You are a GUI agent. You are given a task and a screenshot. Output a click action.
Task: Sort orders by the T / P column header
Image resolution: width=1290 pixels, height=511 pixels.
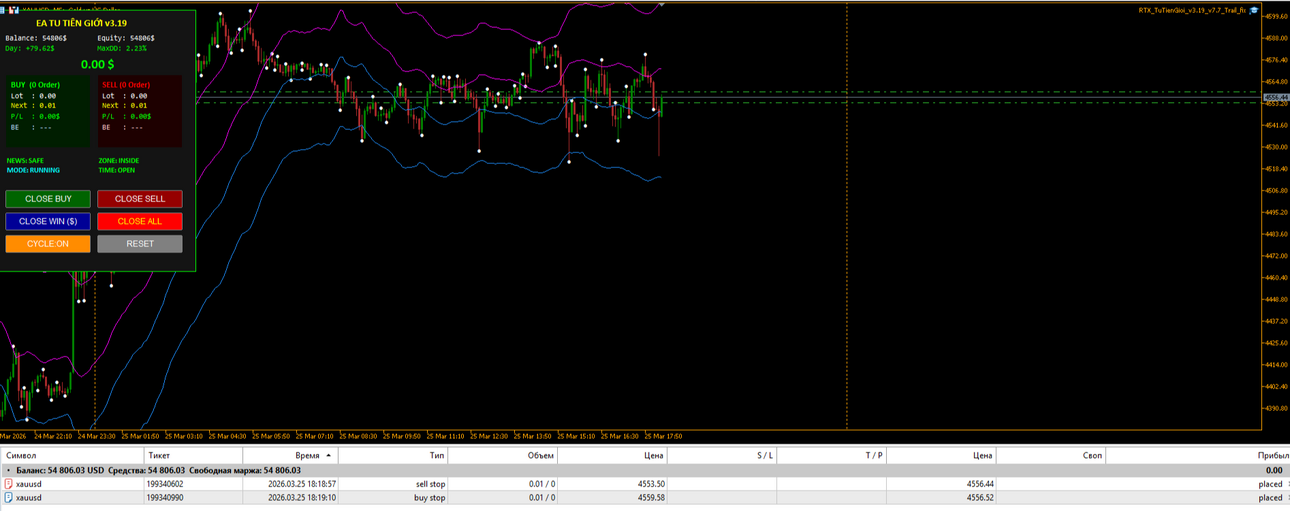coord(832,456)
